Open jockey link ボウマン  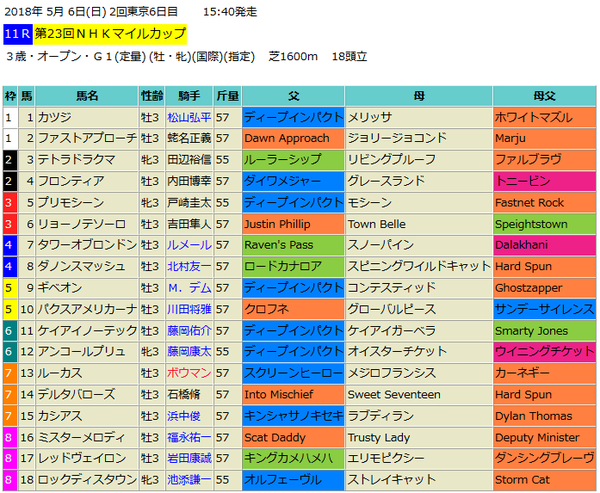click(x=189, y=373)
